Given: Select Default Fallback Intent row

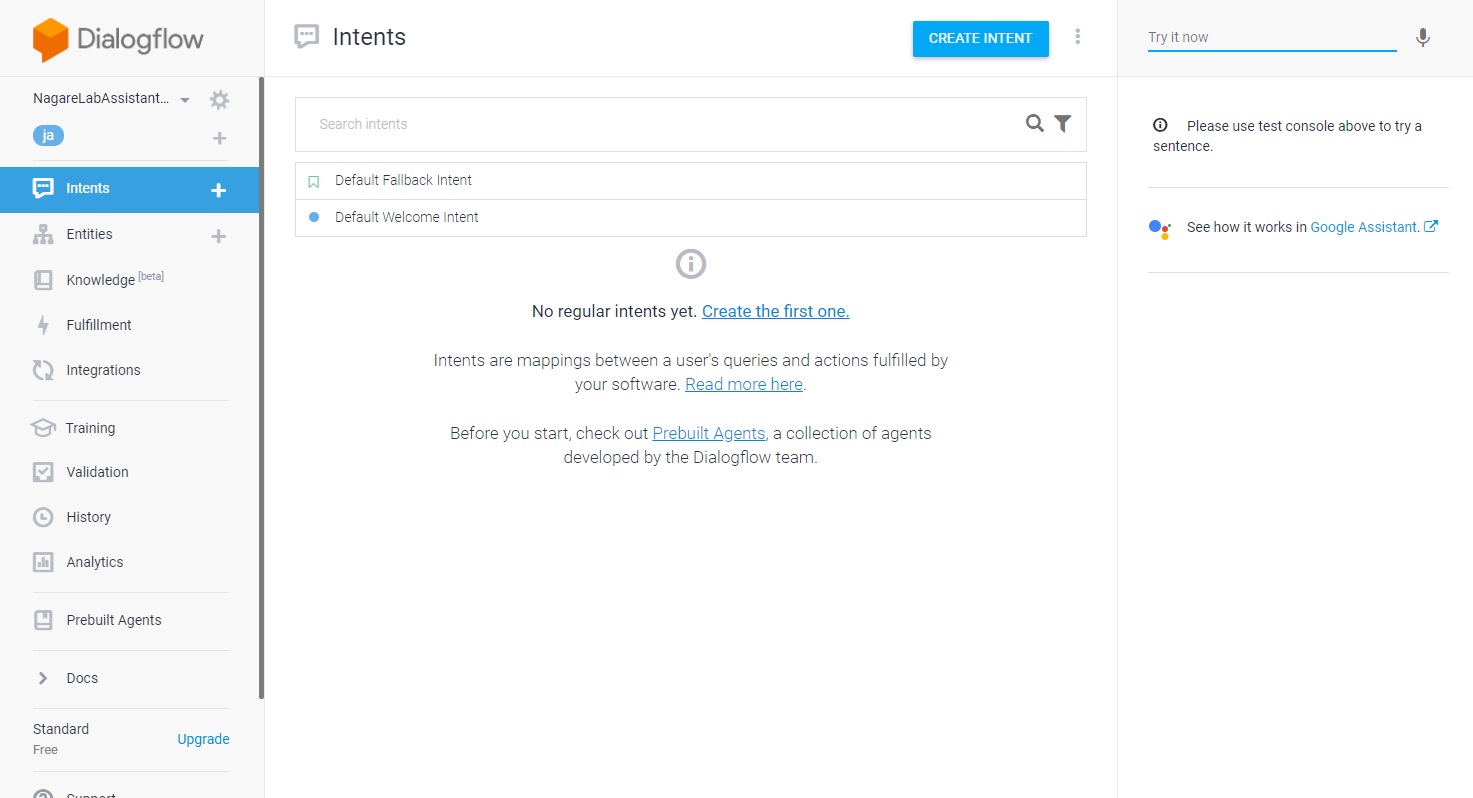Looking at the screenshot, I should [691, 181].
